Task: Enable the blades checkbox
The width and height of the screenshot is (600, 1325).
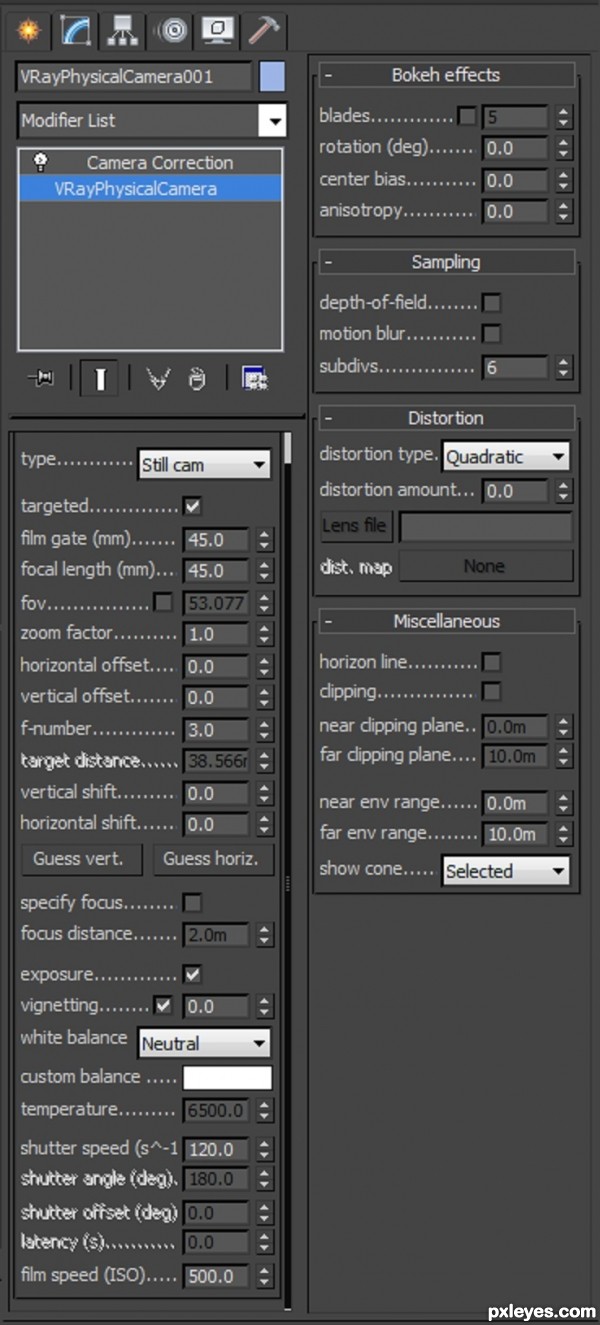Action: (467, 117)
